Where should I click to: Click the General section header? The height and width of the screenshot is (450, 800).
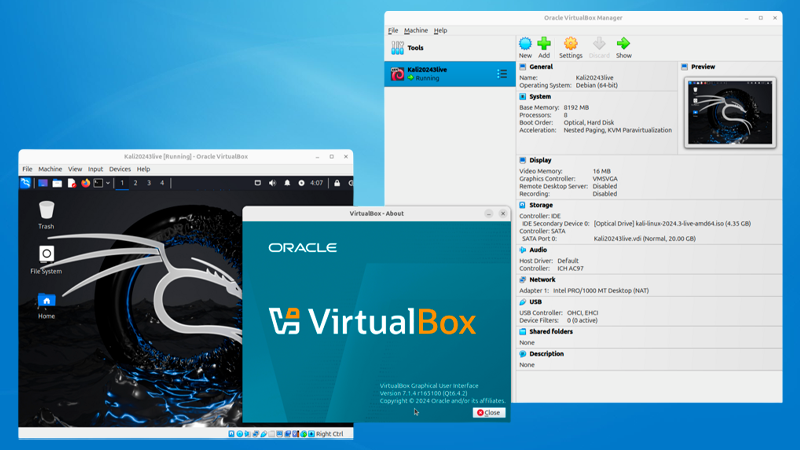[x=541, y=67]
